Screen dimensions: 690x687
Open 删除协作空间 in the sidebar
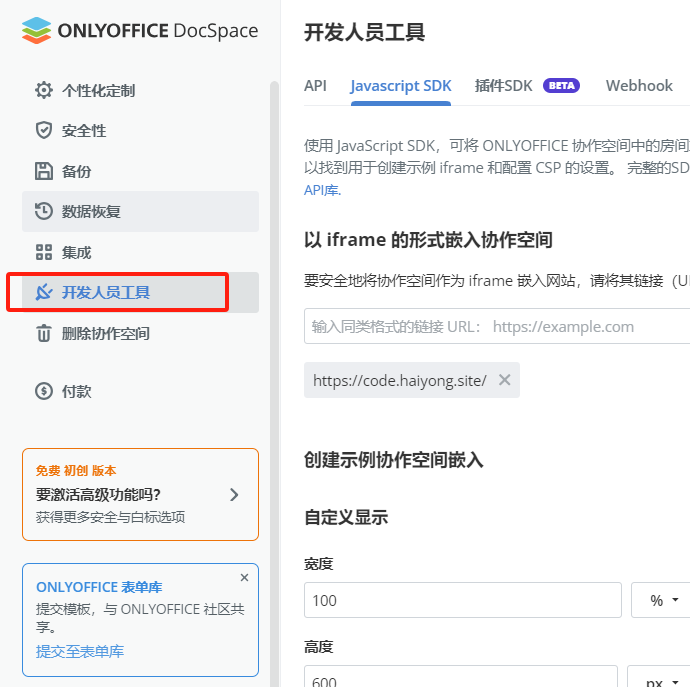tap(140, 333)
